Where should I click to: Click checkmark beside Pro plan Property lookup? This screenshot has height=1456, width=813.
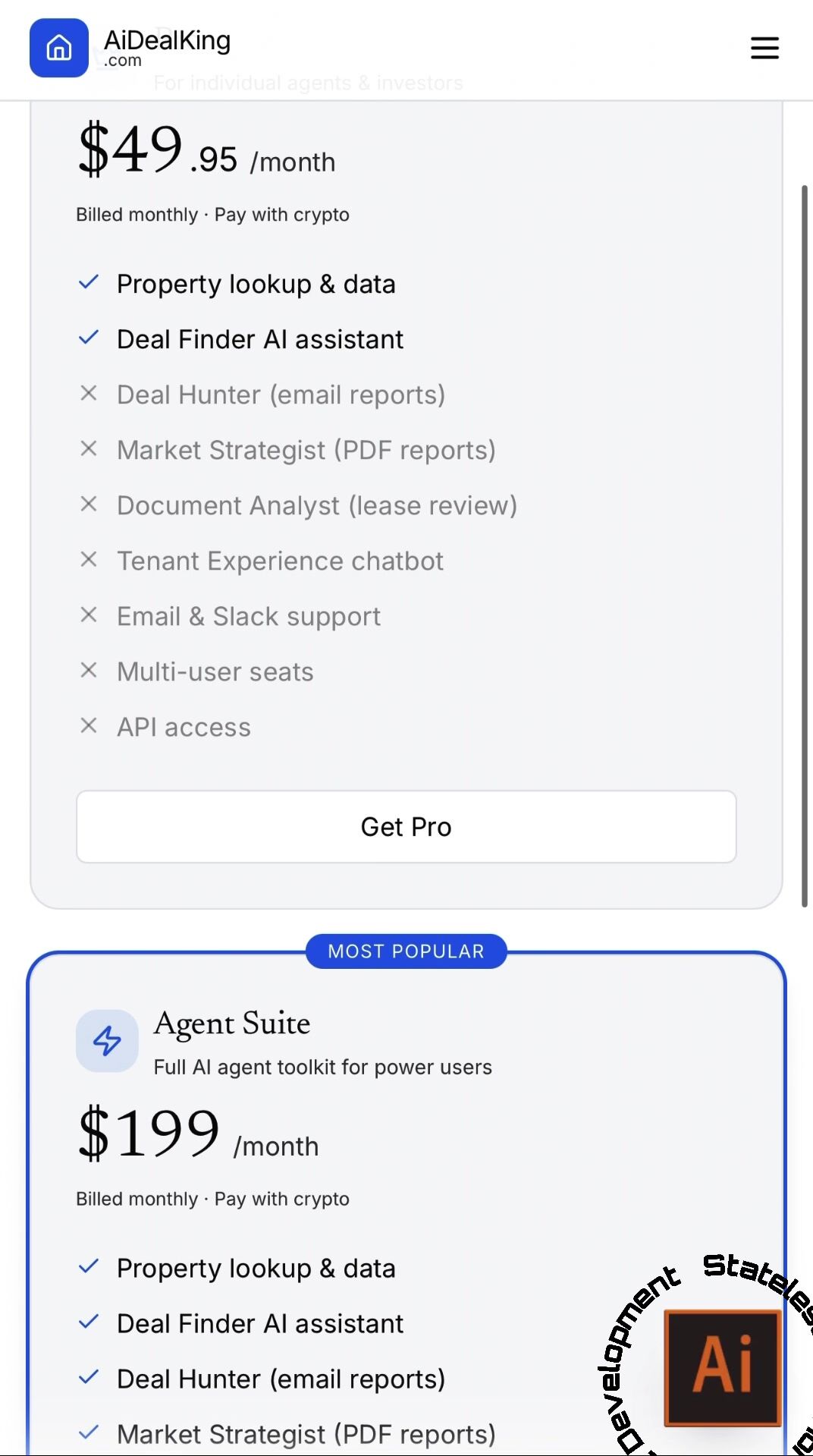point(89,283)
